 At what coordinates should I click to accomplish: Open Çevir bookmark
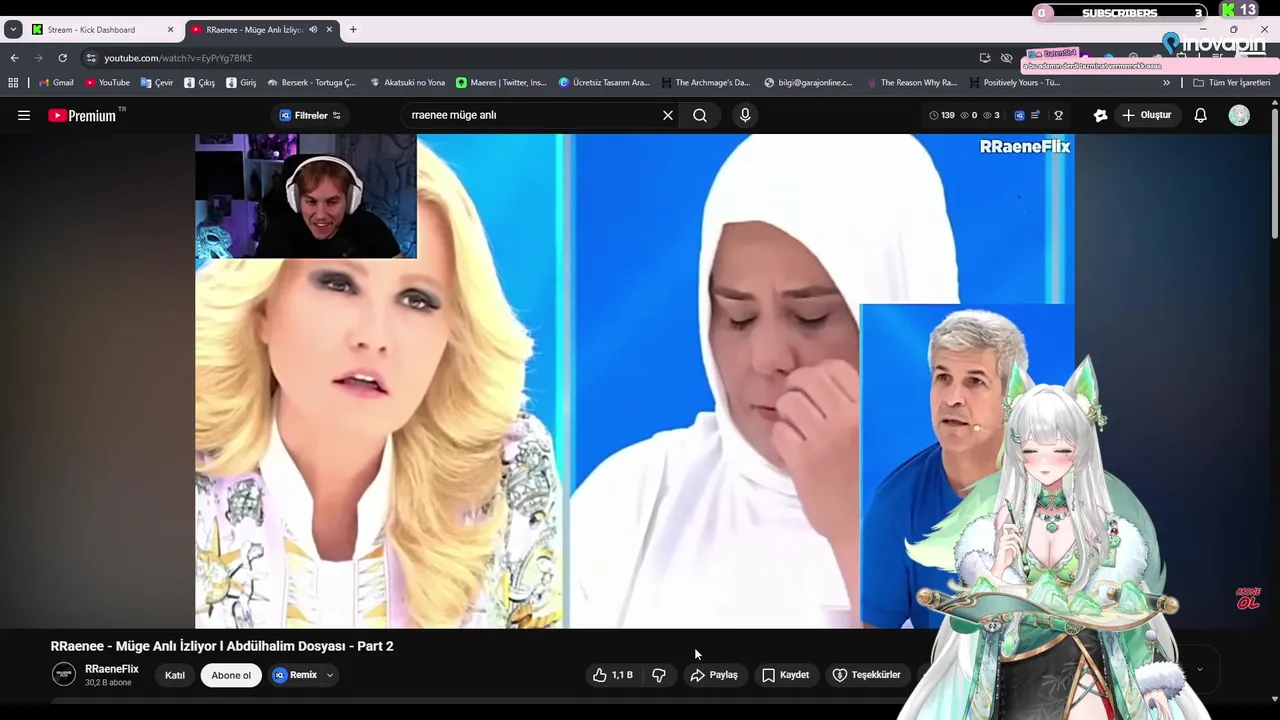click(x=157, y=83)
